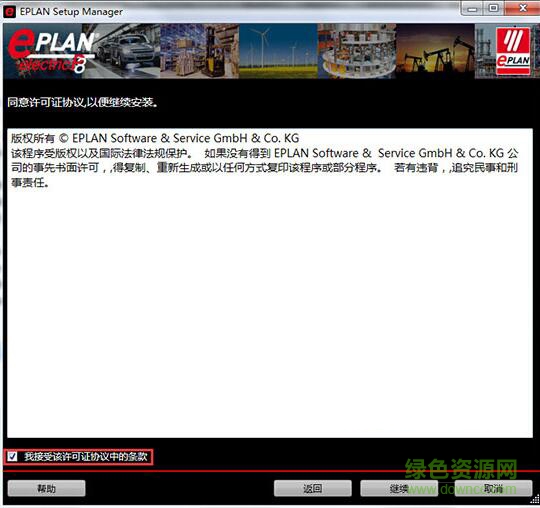540x508 pixels.
Task: Cancel setup with the 取消 button
Action: click(493, 488)
